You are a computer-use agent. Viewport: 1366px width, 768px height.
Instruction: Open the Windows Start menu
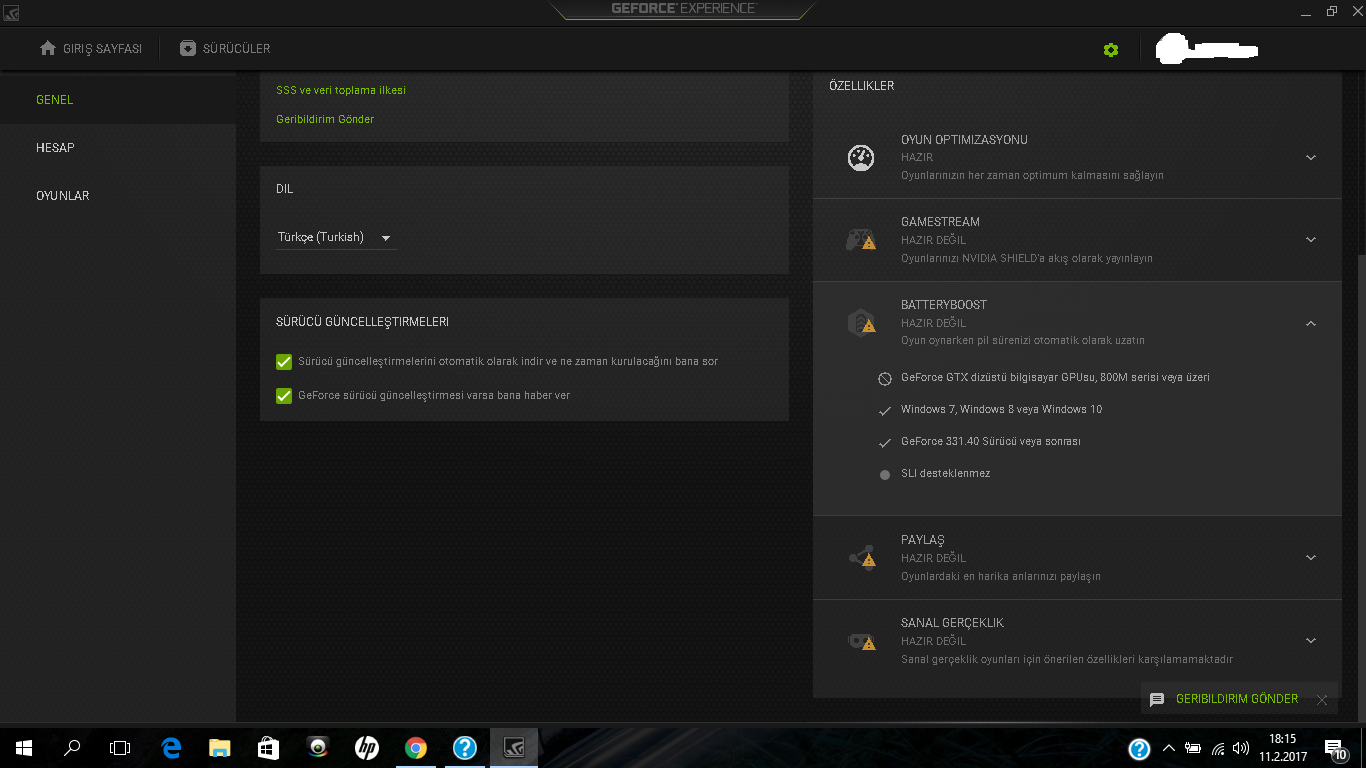click(24, 748)
